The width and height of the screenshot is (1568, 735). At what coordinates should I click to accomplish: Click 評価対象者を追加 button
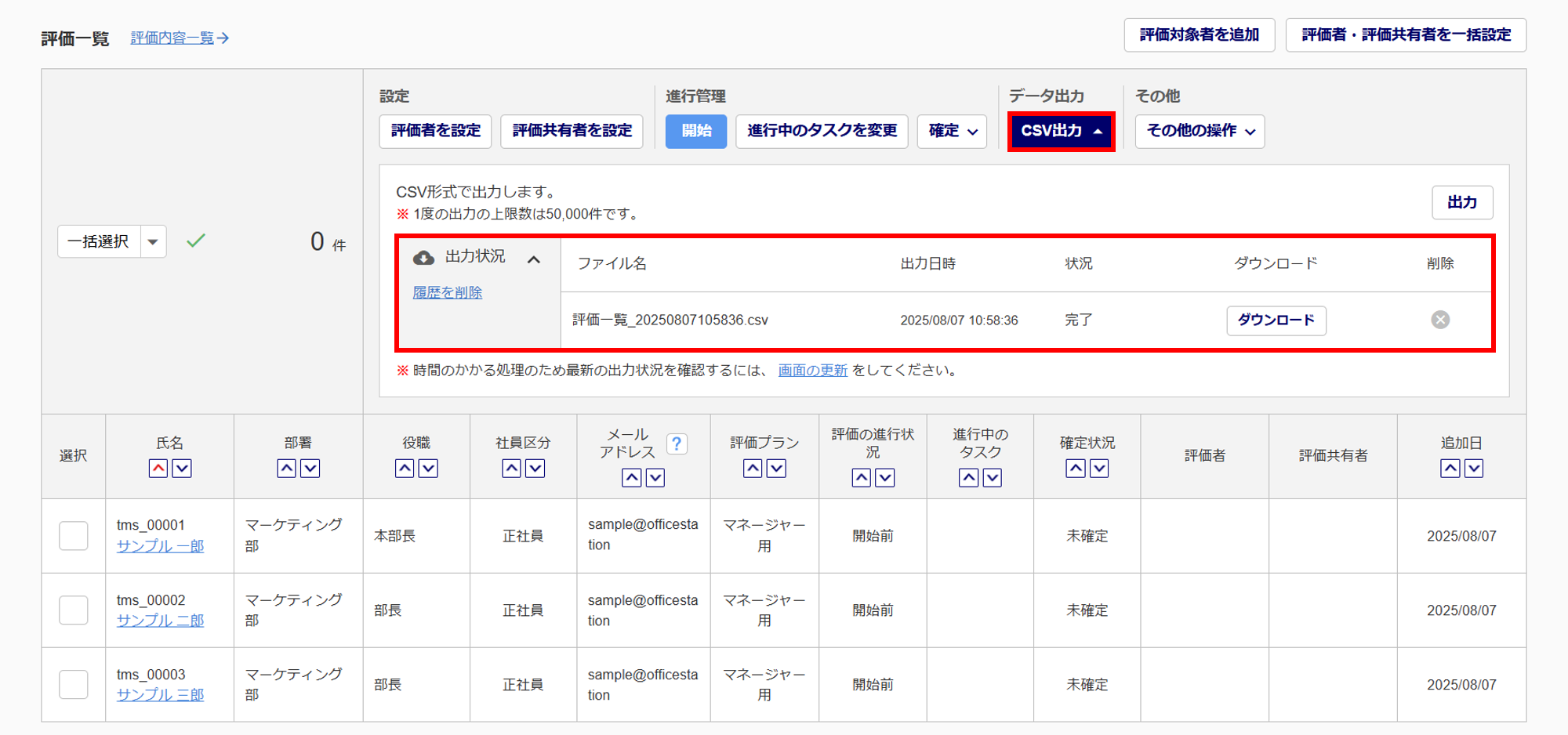pyautogui.click(x=1200, y=35)
